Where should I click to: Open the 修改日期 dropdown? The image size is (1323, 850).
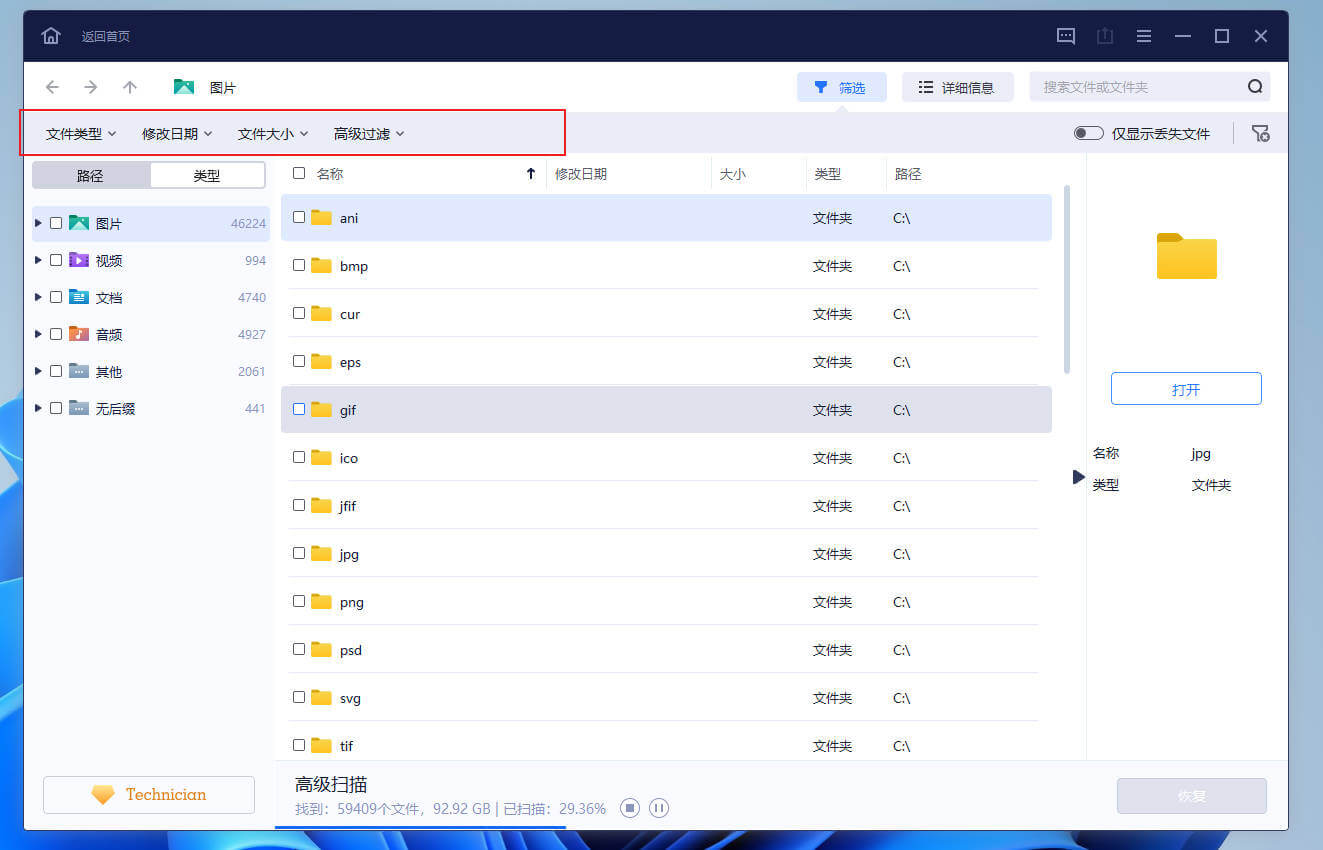pos(176,132)
